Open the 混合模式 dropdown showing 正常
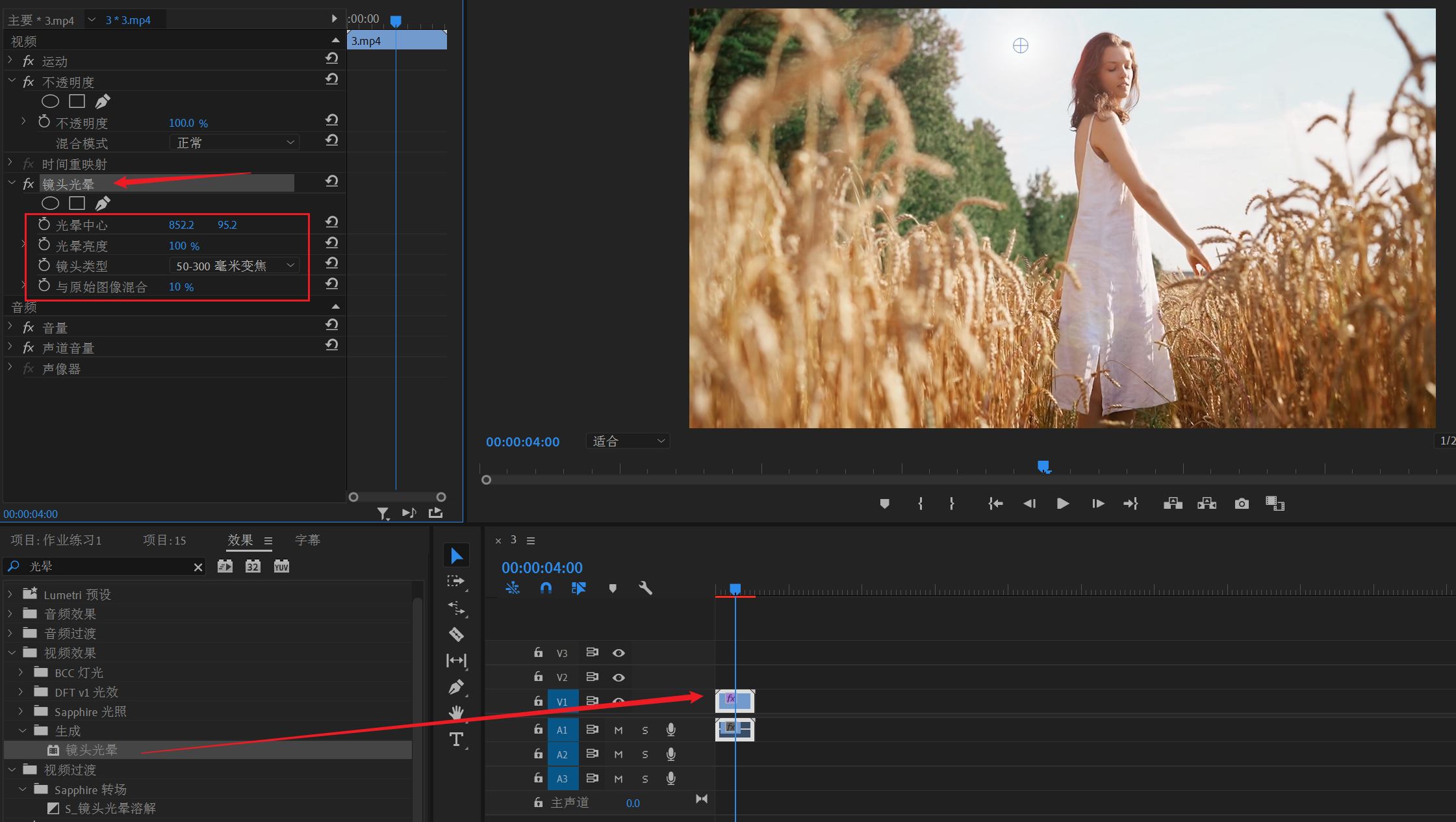This screenshot has height=822, width=1456. point(234,142)
